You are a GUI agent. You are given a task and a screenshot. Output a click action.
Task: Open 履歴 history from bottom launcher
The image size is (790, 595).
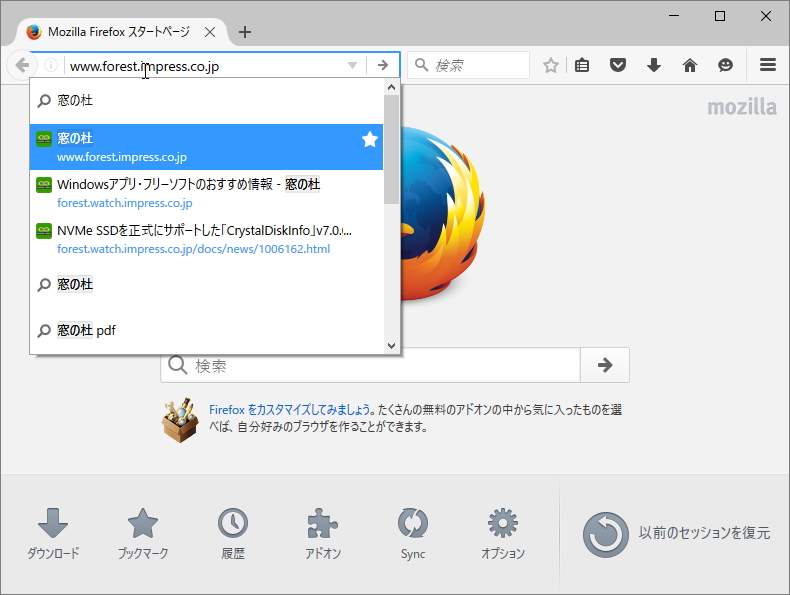[x=233, y=534]
